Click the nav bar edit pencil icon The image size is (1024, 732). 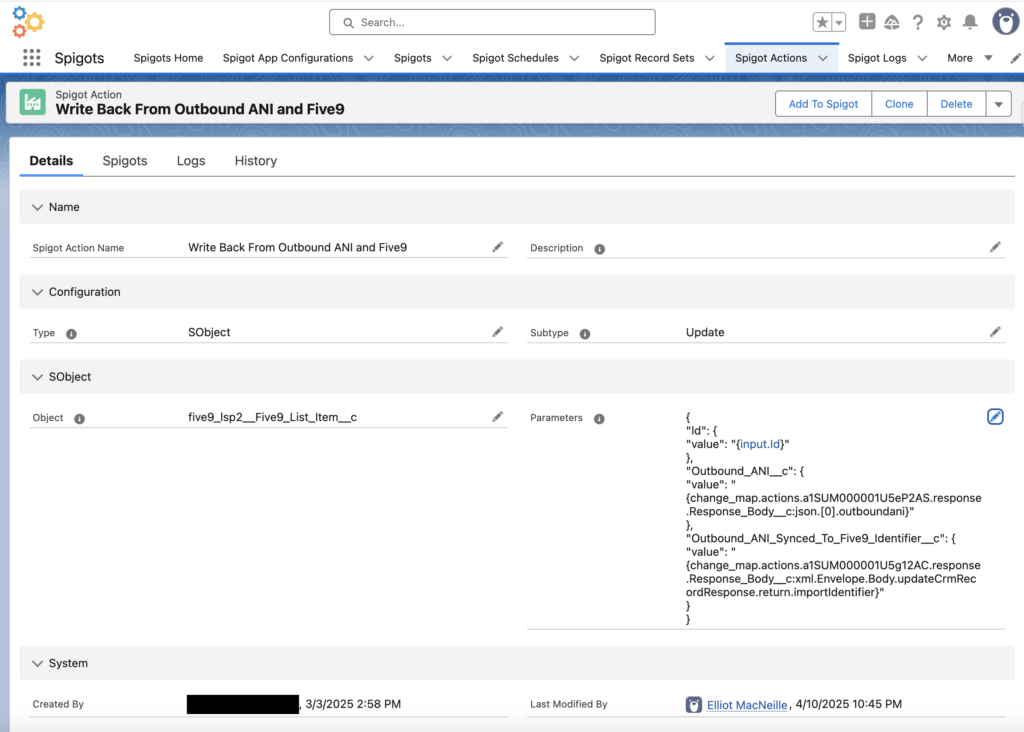(1016, 58)
